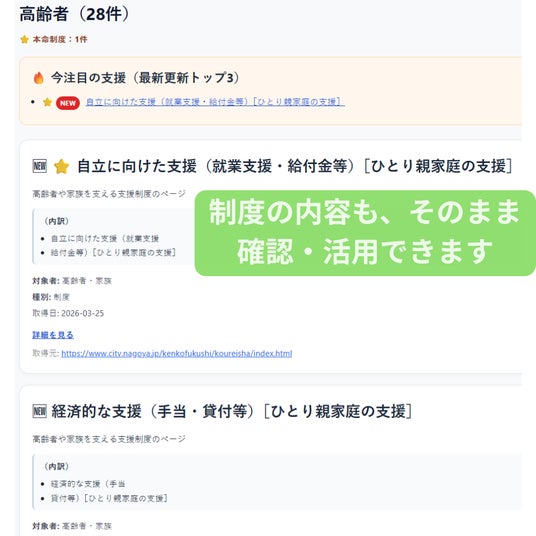Click the 経済的な支援（手当・貸付等）card title

232,411
